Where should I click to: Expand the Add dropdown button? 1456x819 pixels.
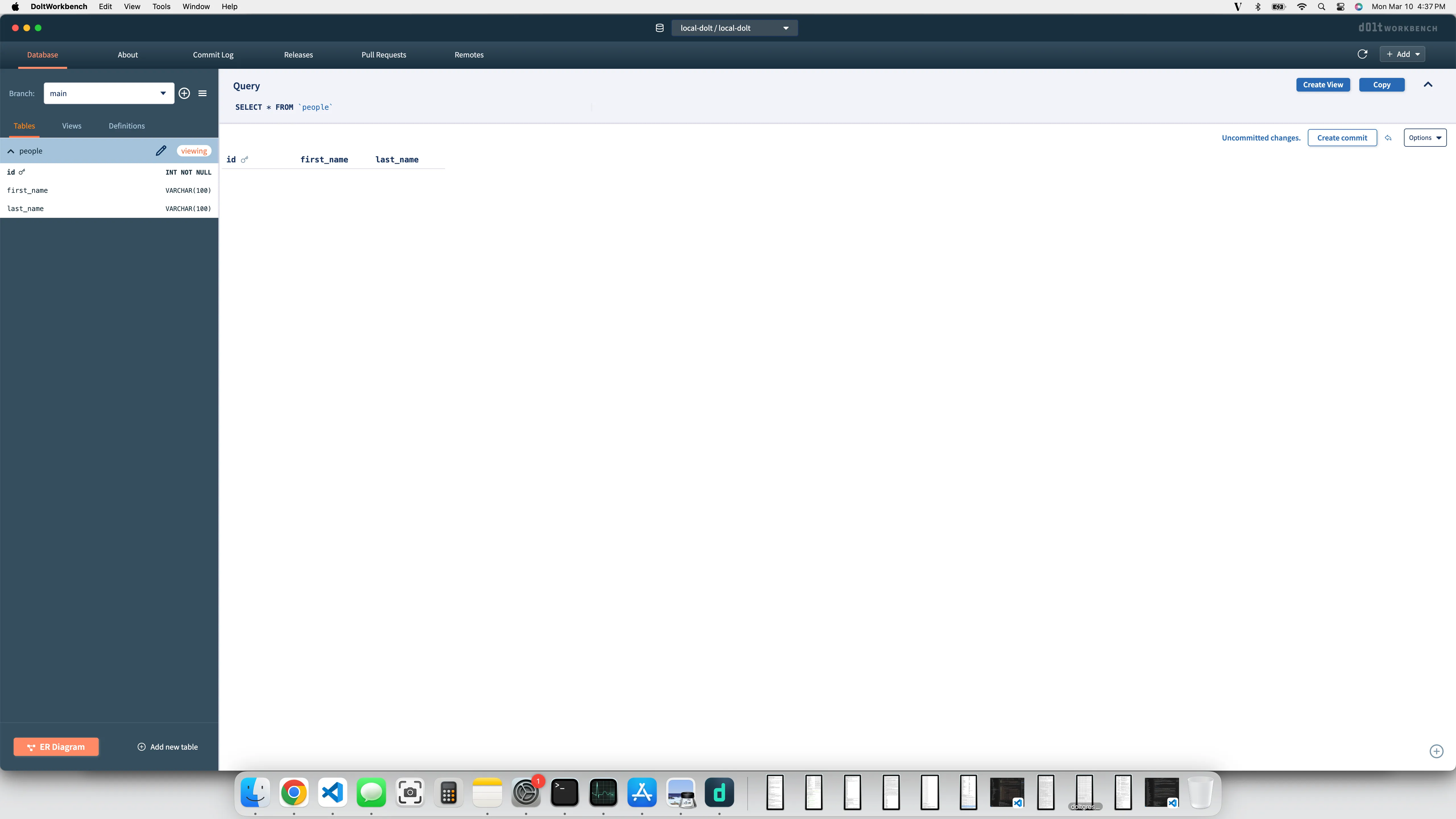[x=1402, y=54]
